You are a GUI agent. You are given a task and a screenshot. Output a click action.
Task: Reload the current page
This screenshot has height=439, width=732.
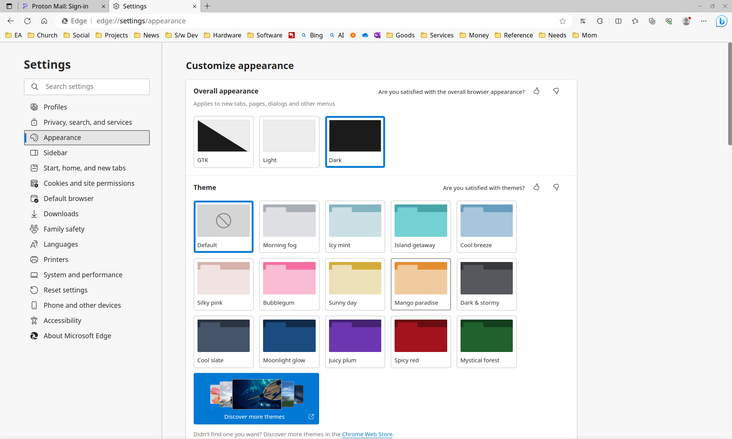[x=28, y=21]
